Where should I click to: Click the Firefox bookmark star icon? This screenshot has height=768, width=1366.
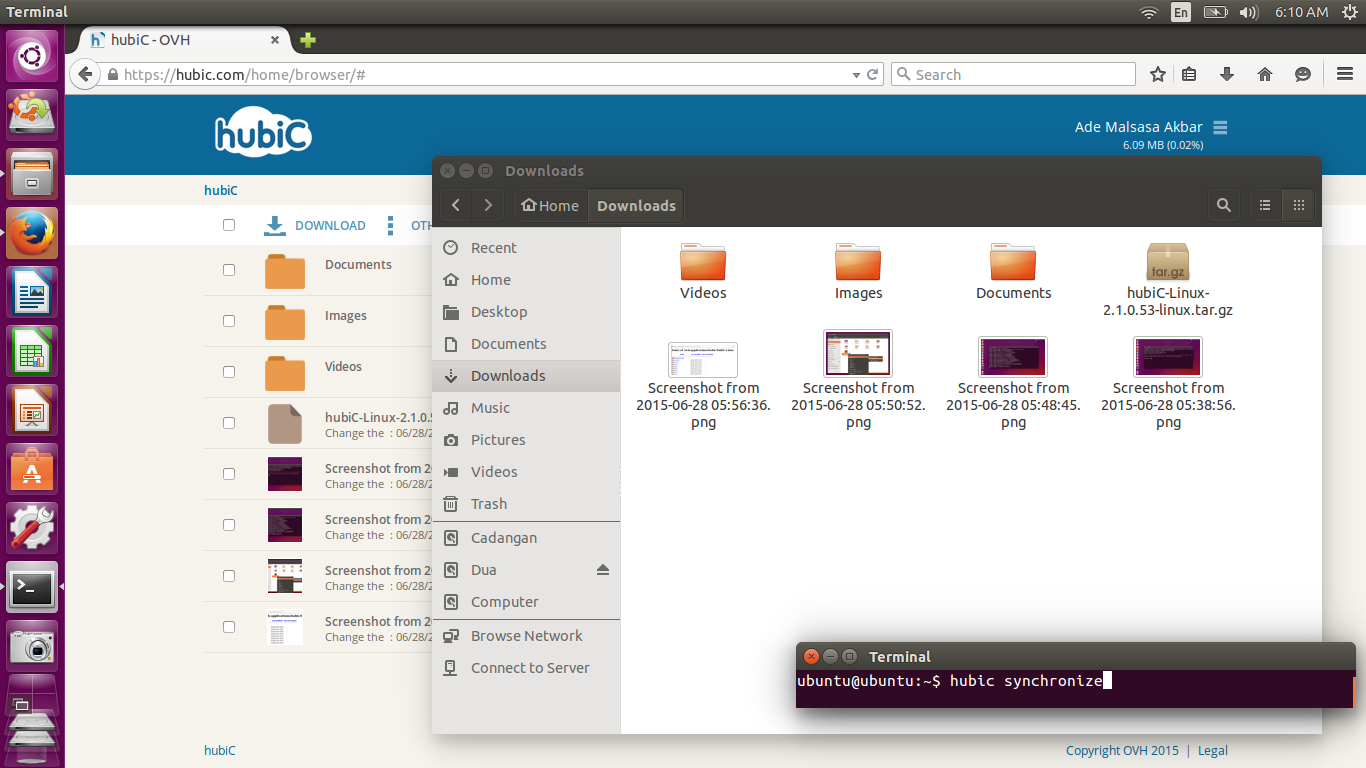coord(1158,75)
